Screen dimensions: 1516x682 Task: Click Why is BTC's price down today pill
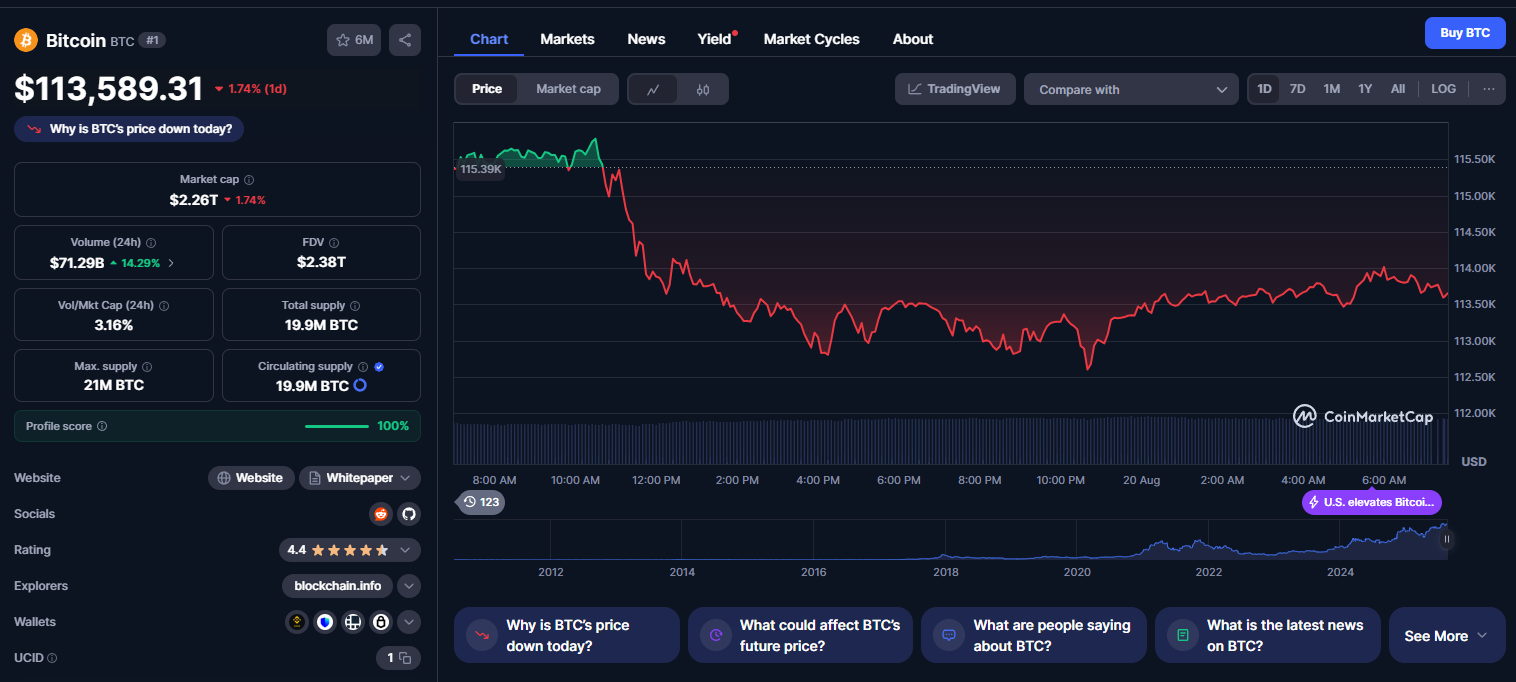tap(129, 129)
